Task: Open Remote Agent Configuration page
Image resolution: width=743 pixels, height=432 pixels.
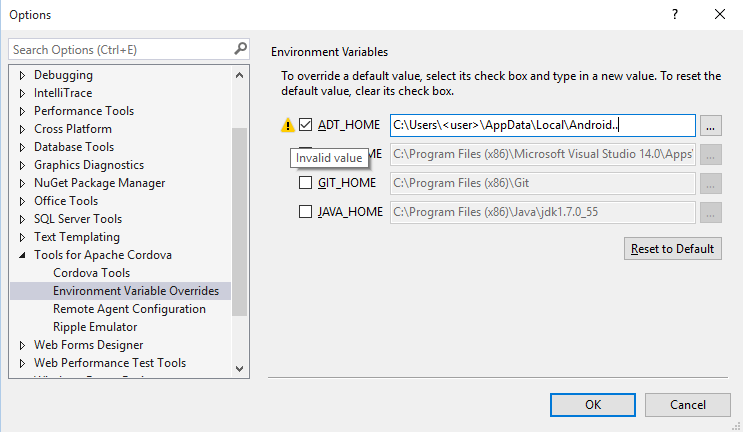Action: 129,309
